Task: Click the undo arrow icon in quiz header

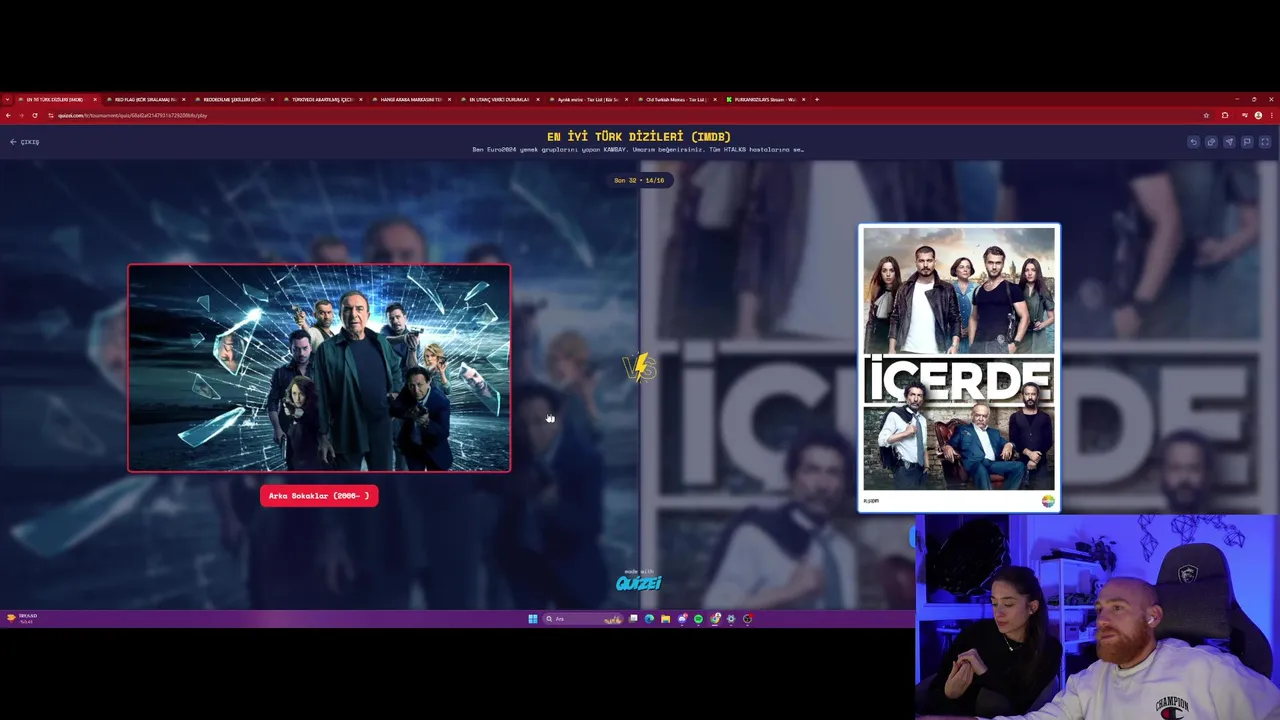Action: click(1193, 142)
